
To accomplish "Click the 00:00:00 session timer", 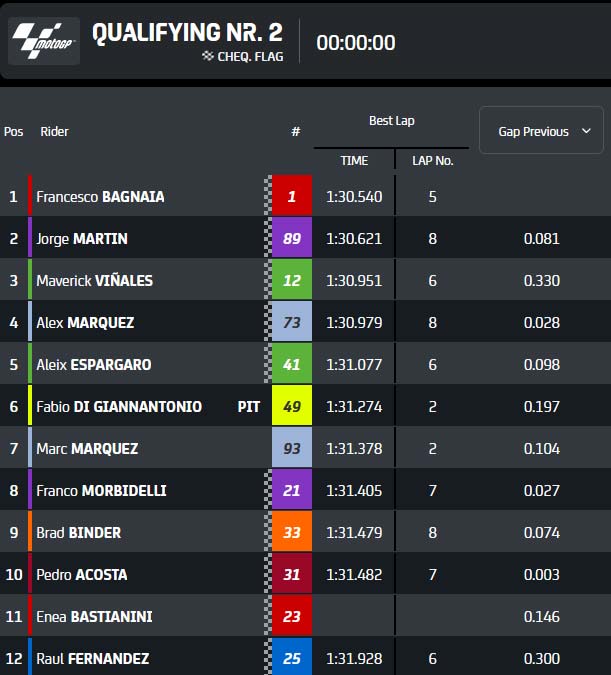I will coord(356,43).
